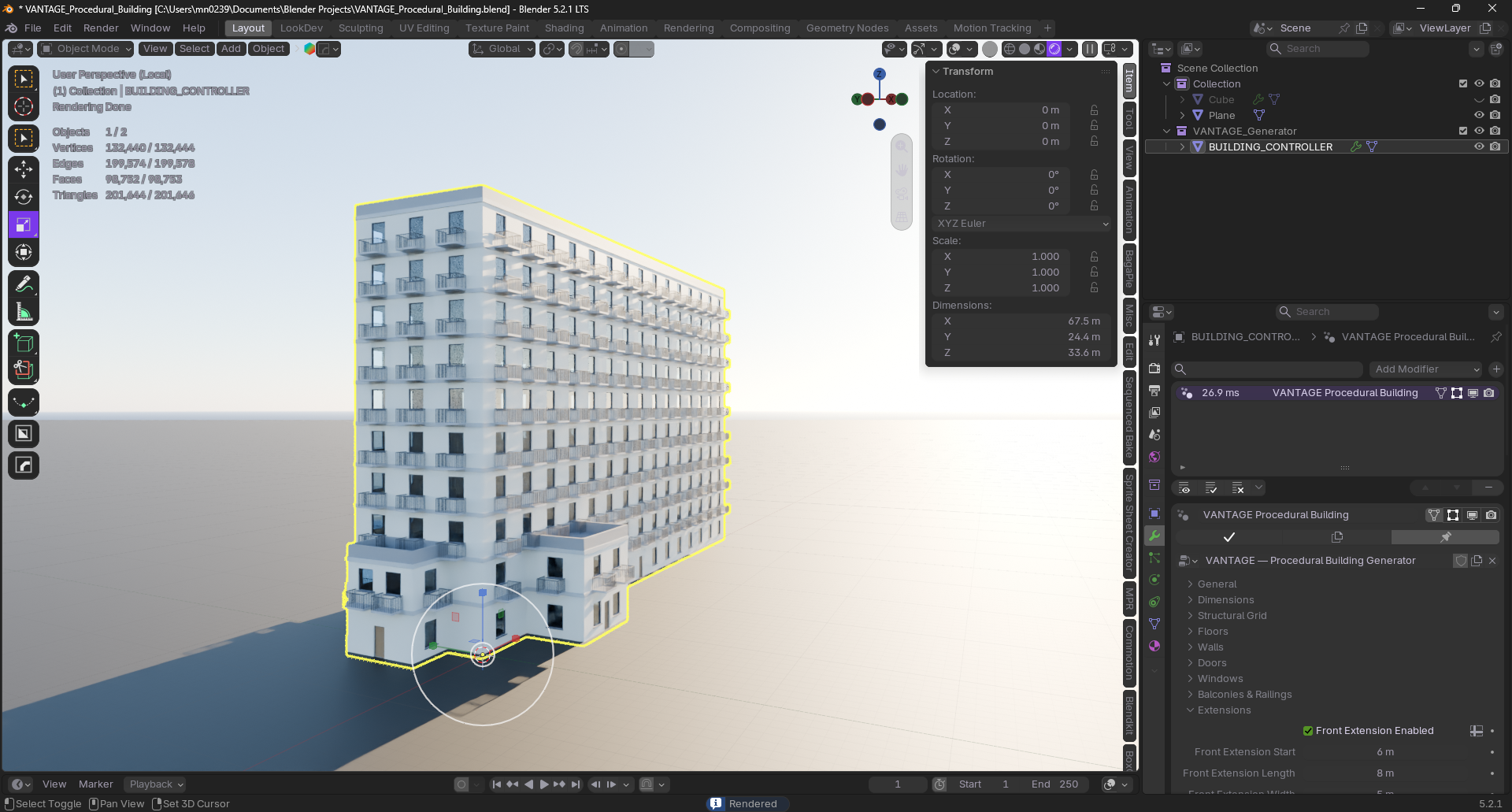The height and width of the screenshot is (812, 1512).
Task: Activate the Scale tool in the viewport toolbar
Action: [24, 224]
